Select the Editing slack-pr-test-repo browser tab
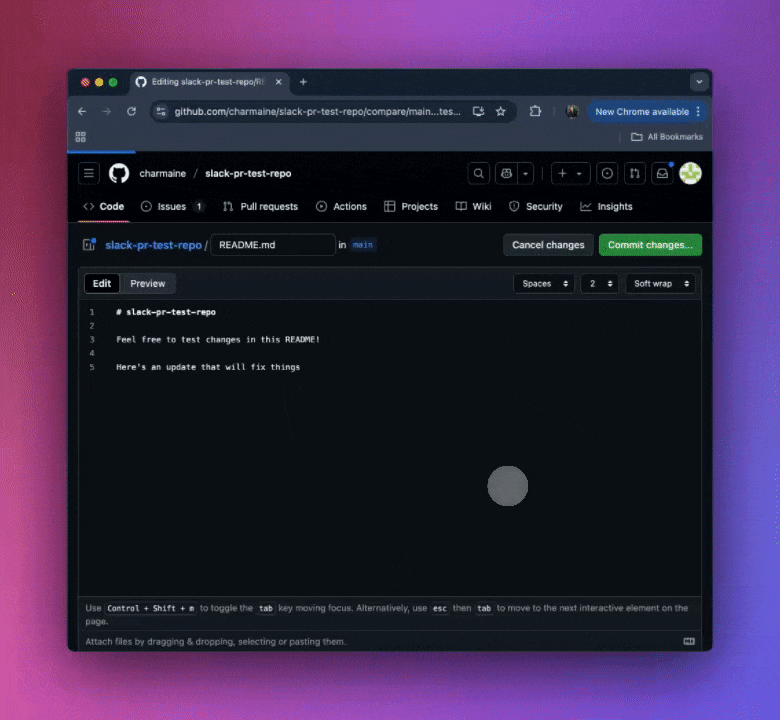 pyautogui.click(x=210, y=82)
